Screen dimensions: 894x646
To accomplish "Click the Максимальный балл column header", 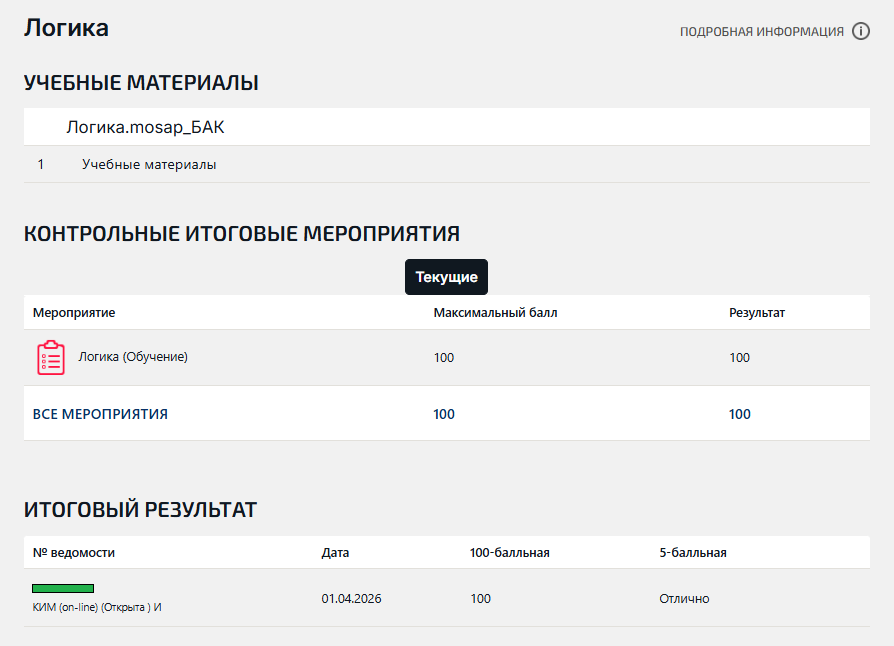I will click(x=495, y=313).
